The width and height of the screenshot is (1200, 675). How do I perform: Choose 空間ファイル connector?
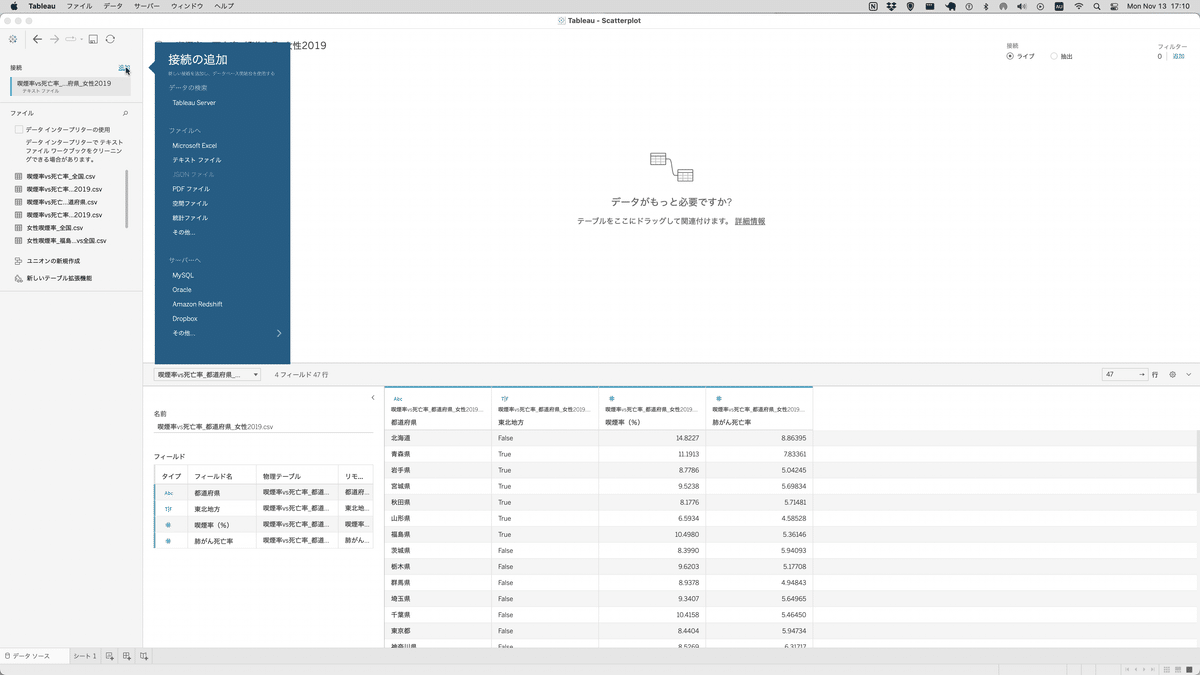(x=190, y=203)
